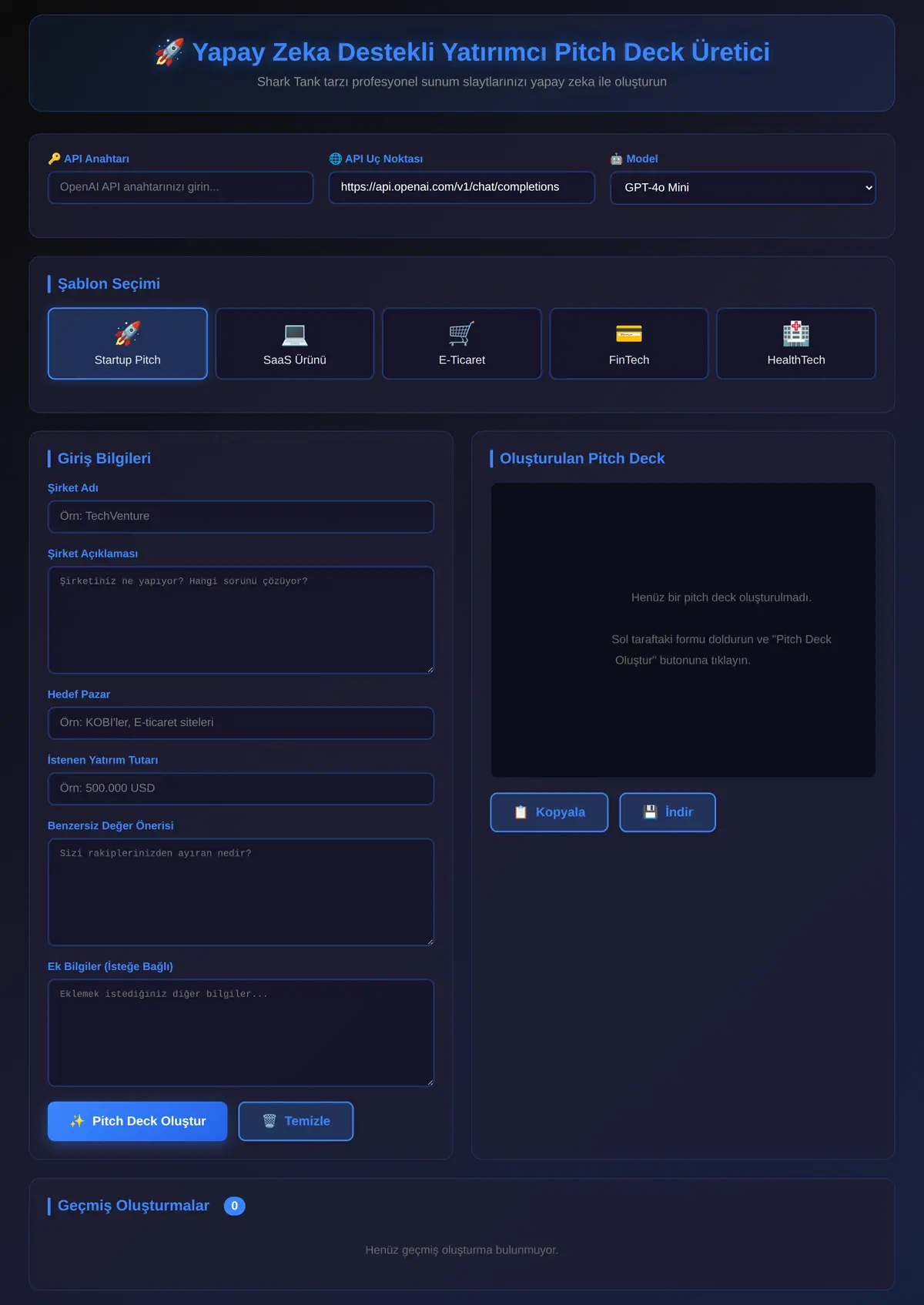Select the İstenen Yatırım Tutarı field
The width and height of the screenshot is (924, 1305).
pos(241,788)
